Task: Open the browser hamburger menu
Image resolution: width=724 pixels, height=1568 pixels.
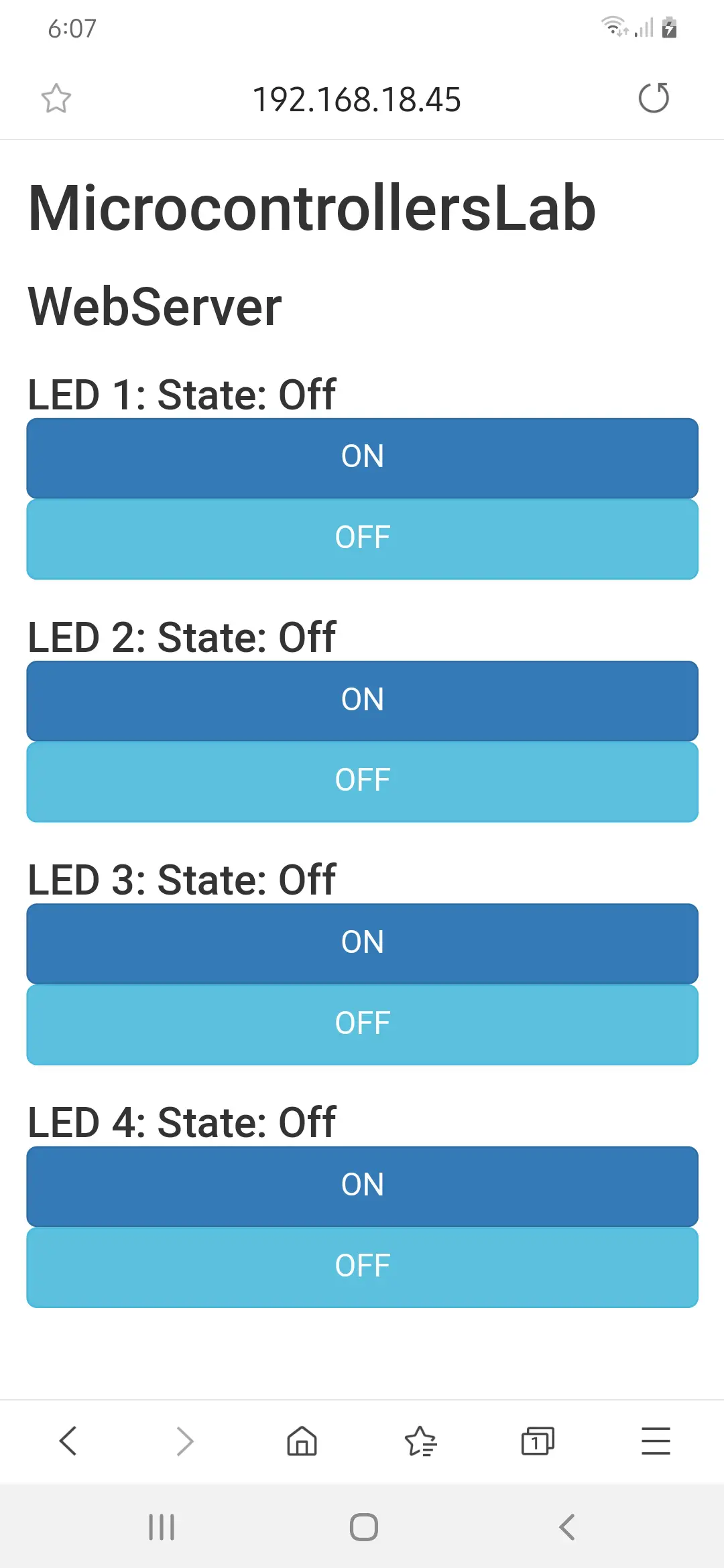Action: tap(656, 1441)
